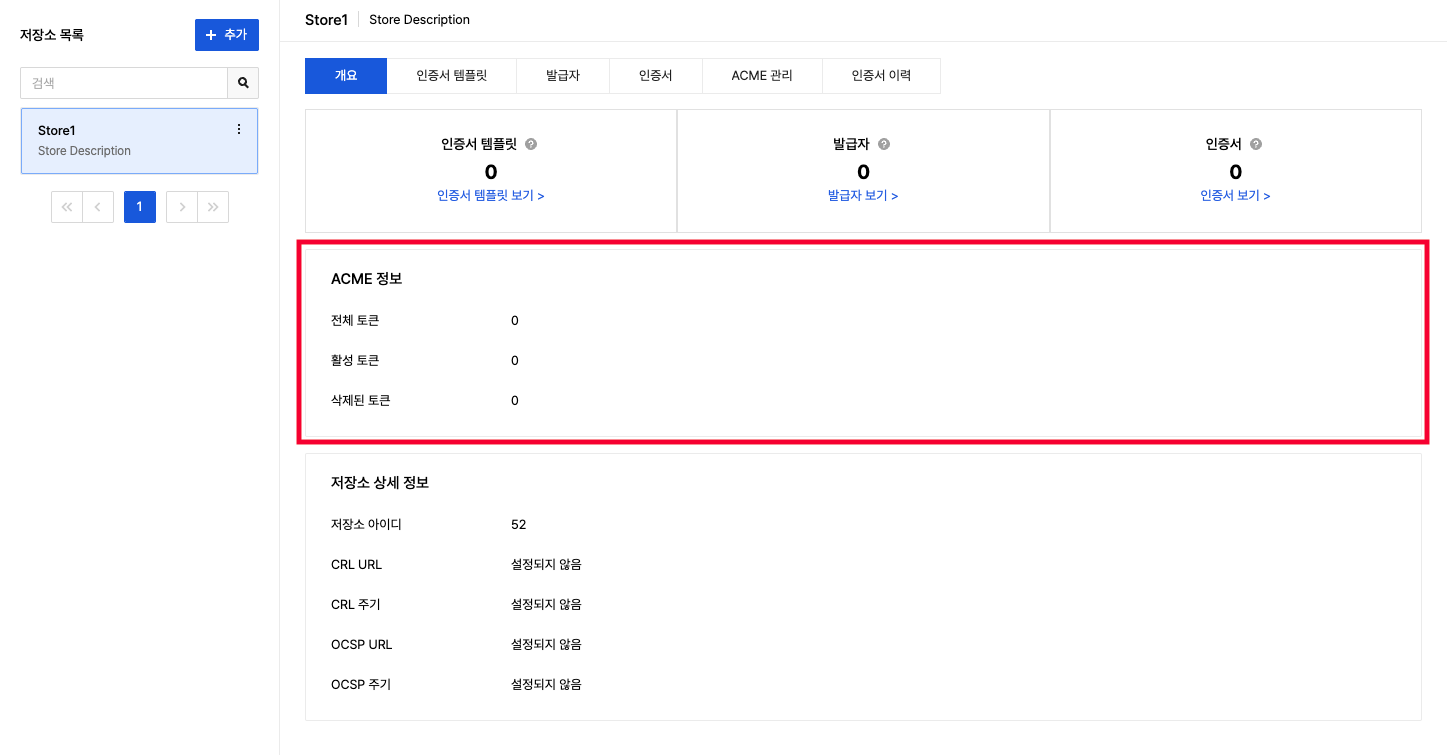Click the 검색 store search input field
The height and width of the screenshot is (755, 1447).
click(x=124, y=83)
